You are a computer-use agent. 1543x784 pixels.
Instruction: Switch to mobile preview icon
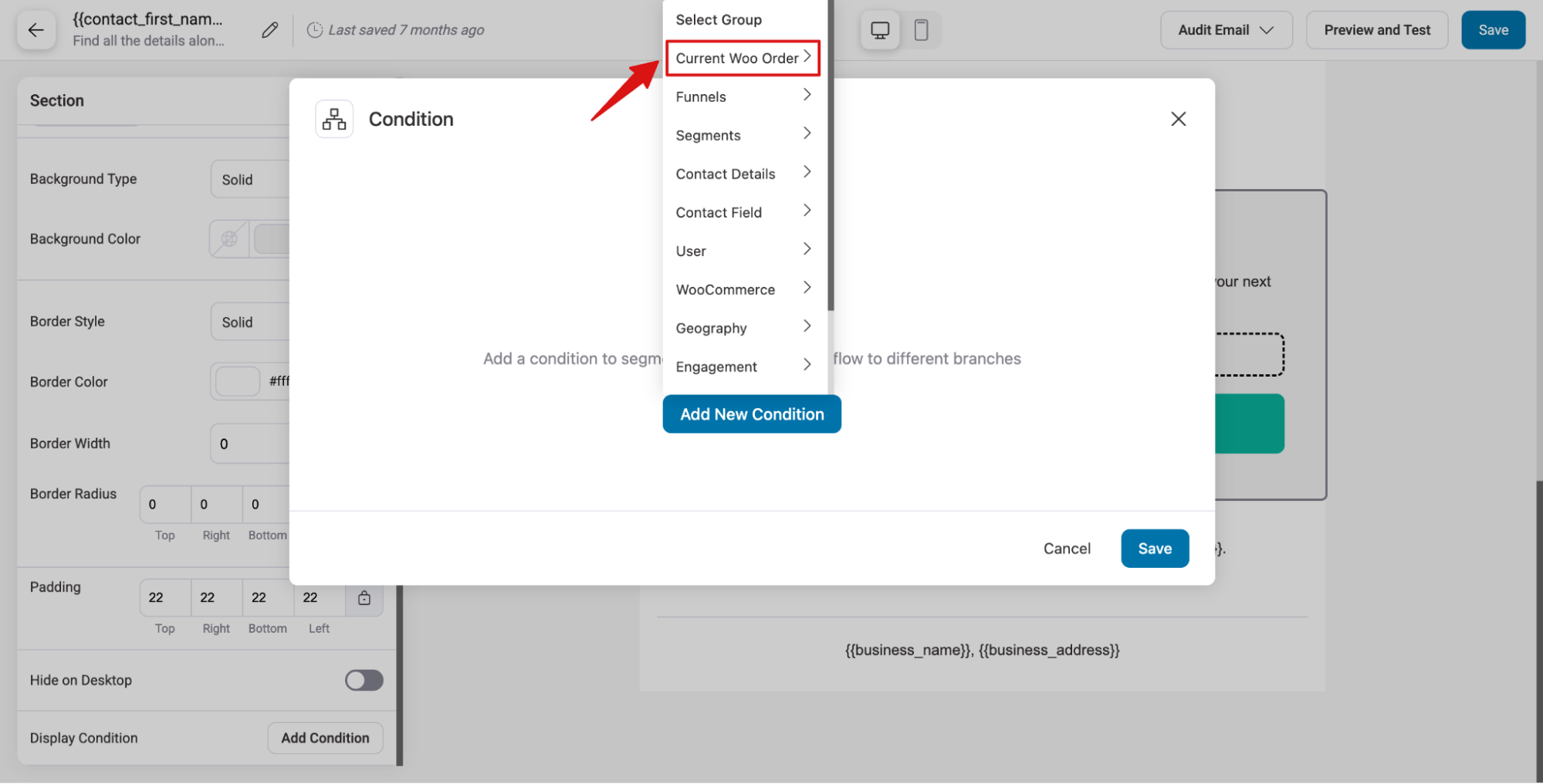[x=921, y=30]
